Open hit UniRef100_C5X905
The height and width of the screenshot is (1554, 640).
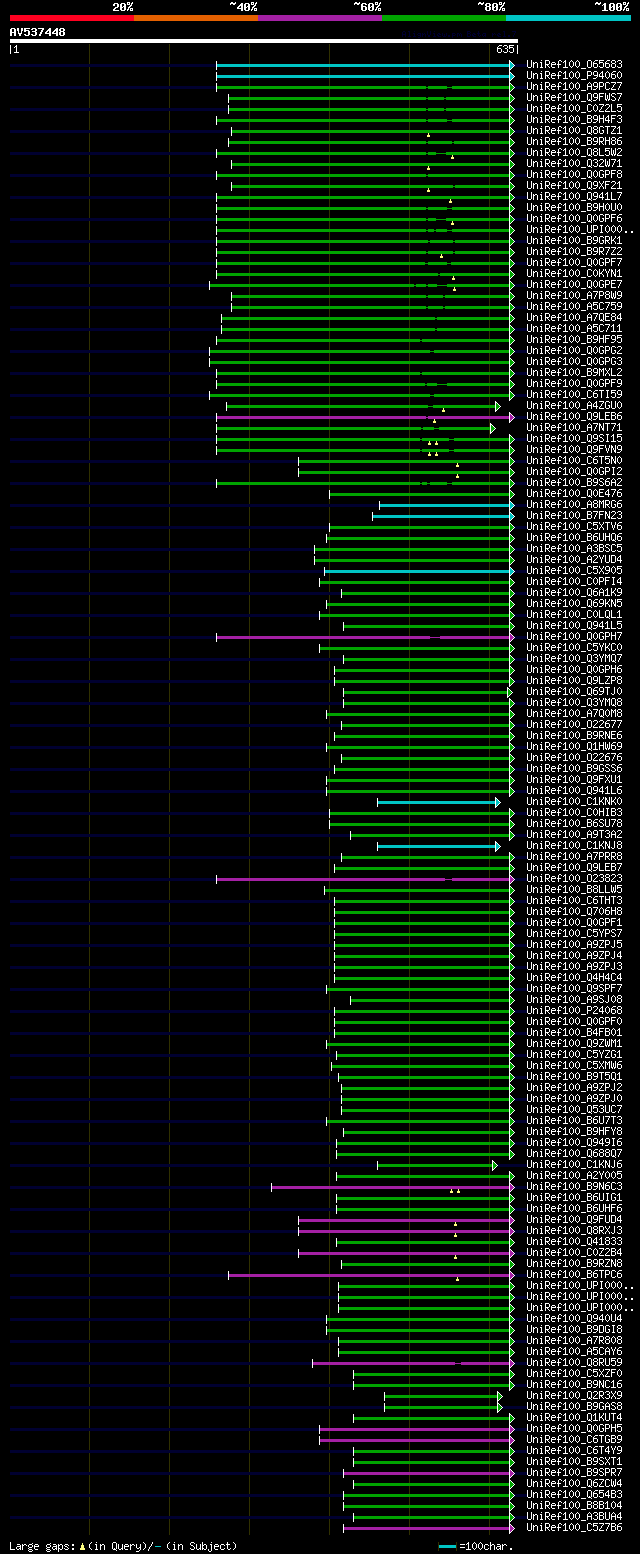[574, 570]
